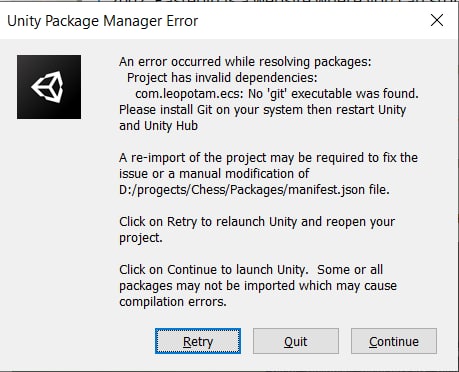
Task: Click the 'An error occurred while resolving packages' line
Action: pos(245,62)
